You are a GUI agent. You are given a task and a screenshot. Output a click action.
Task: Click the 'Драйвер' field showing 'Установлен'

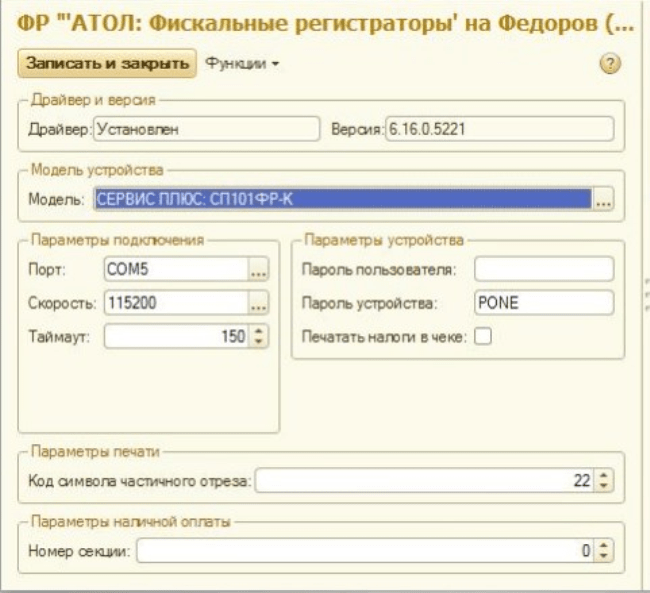tap(206, 129)
